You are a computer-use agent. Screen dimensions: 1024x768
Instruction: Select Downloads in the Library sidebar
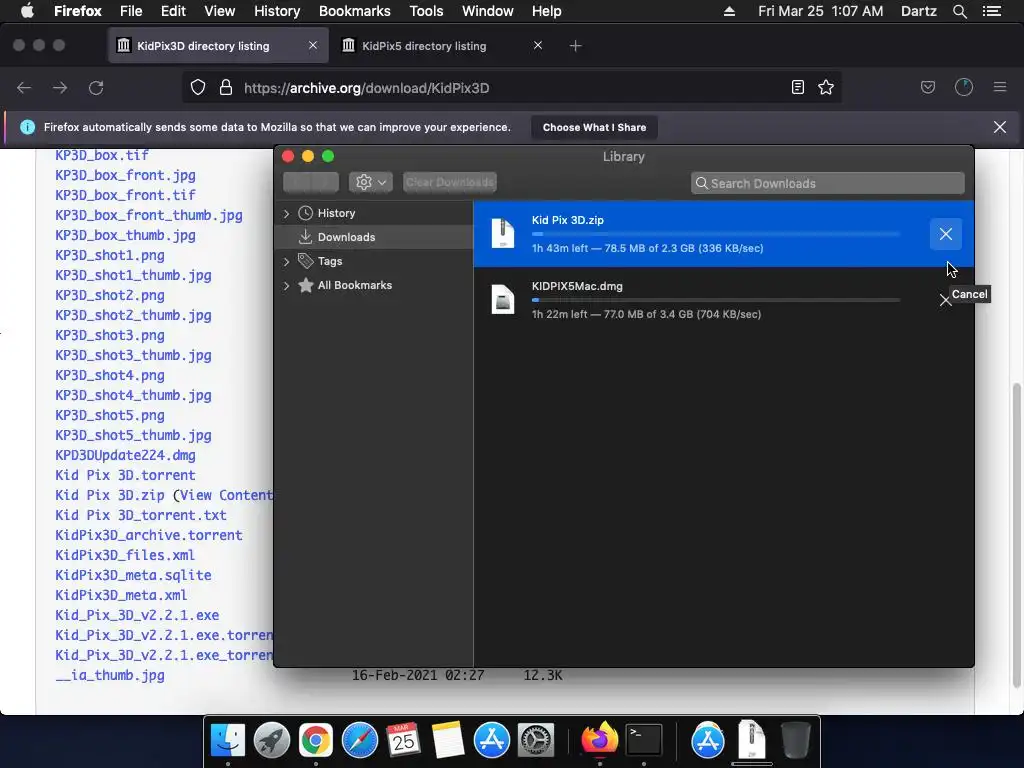pos(374,237)
